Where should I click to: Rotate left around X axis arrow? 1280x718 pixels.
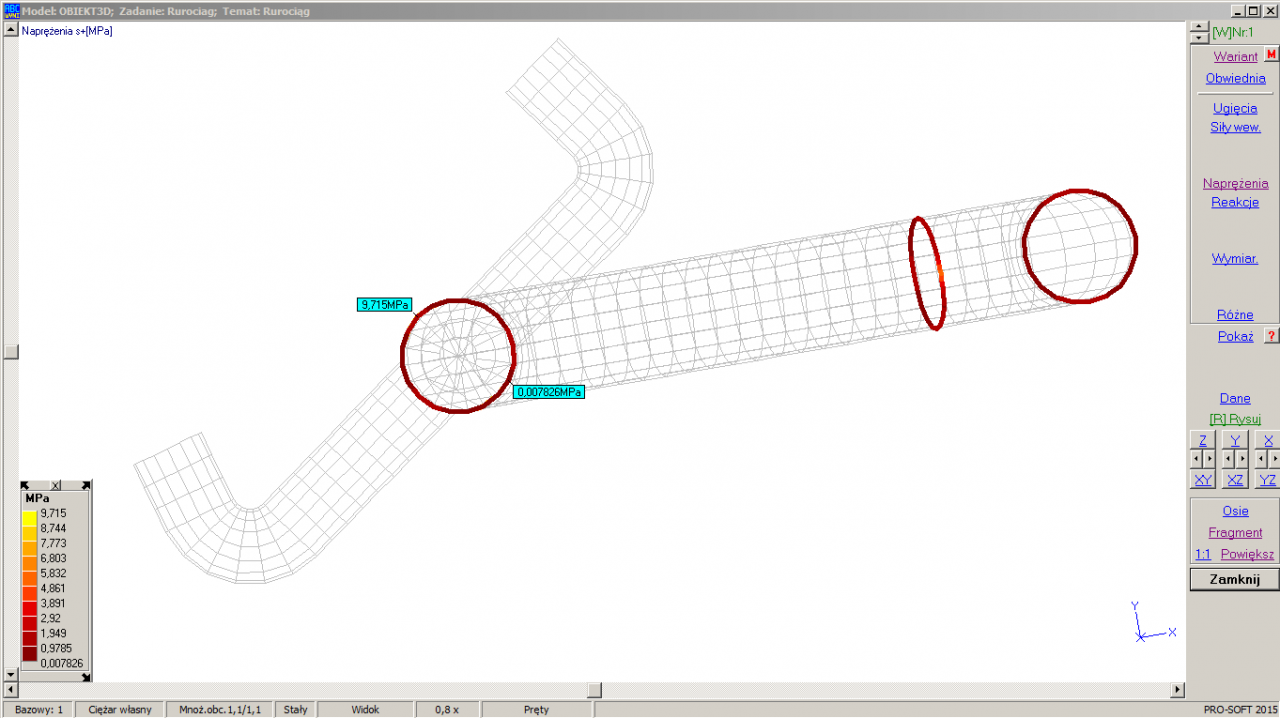pyautogui.click(x=1261, y=459)
